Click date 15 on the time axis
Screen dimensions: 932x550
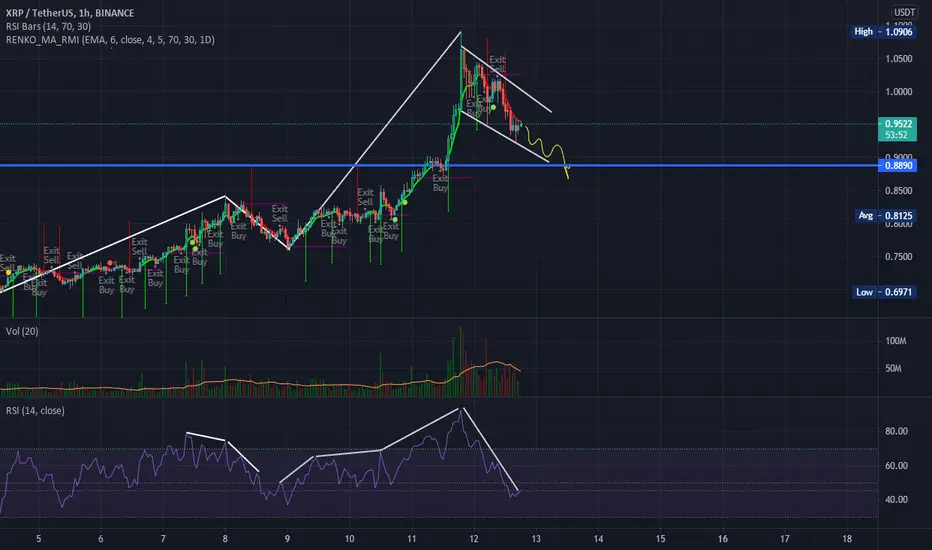660,539
